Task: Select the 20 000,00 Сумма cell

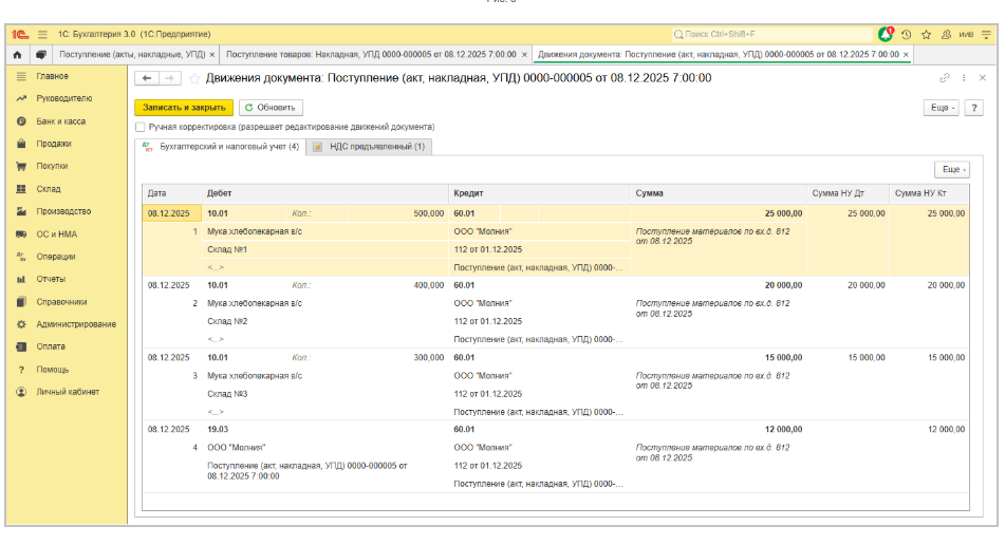Action: point(718,286)
